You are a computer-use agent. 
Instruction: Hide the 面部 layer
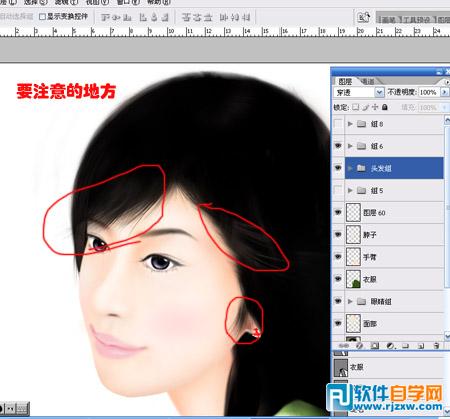click(x=338, y=323)
